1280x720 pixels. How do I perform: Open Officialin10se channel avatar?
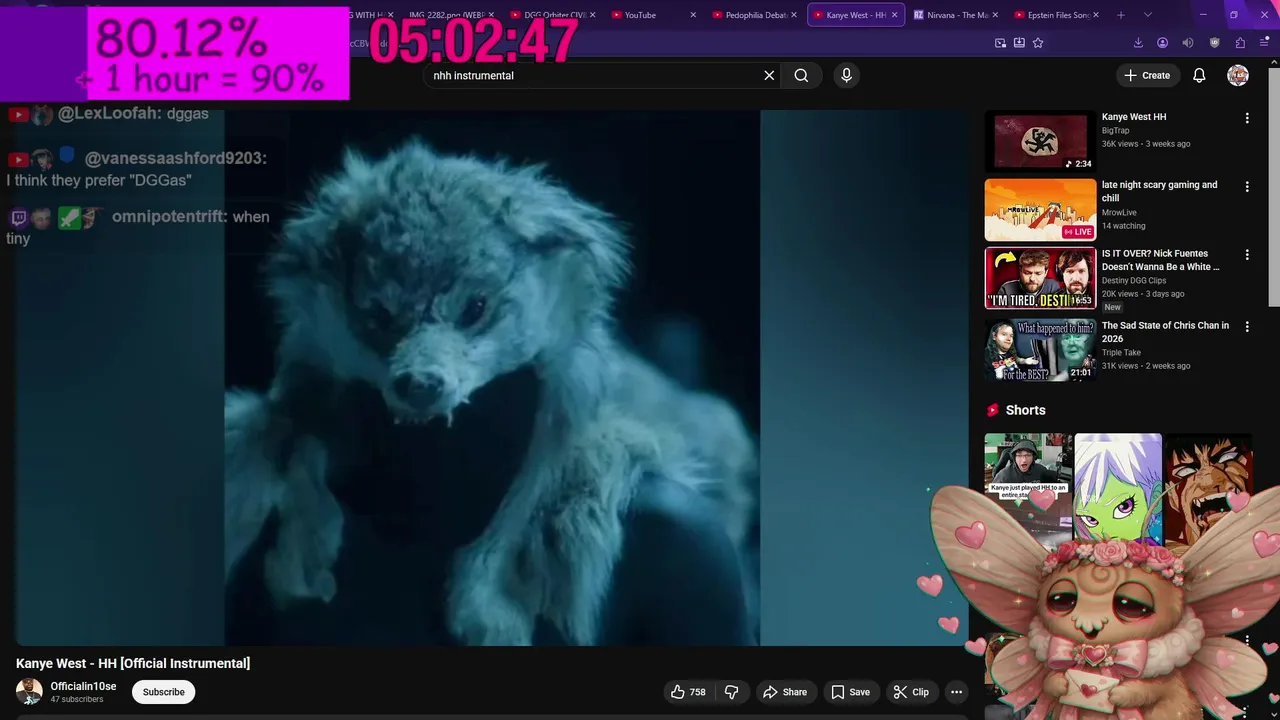[29, 692]
